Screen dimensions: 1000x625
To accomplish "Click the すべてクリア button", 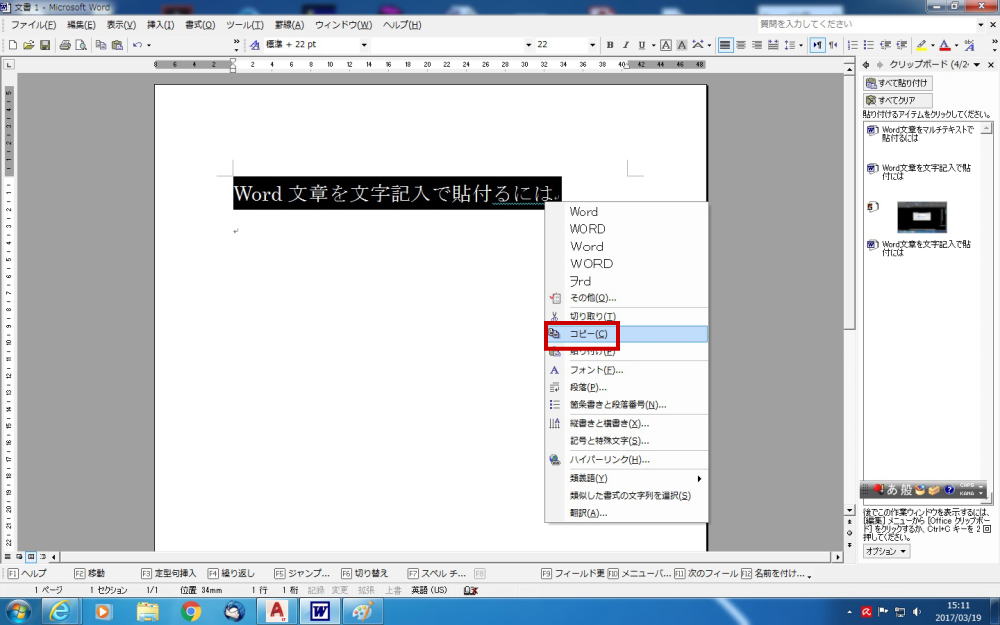I will point(898,100).
